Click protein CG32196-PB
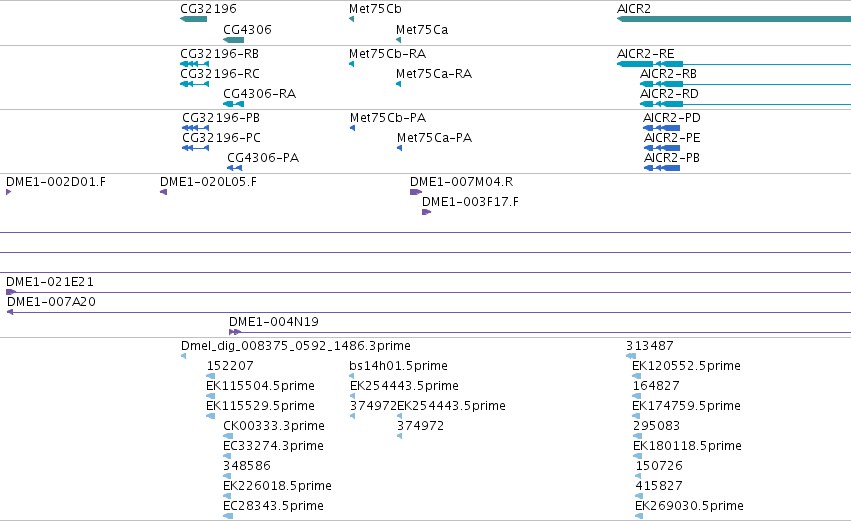 pyautogui.click(x=221, y=118)
